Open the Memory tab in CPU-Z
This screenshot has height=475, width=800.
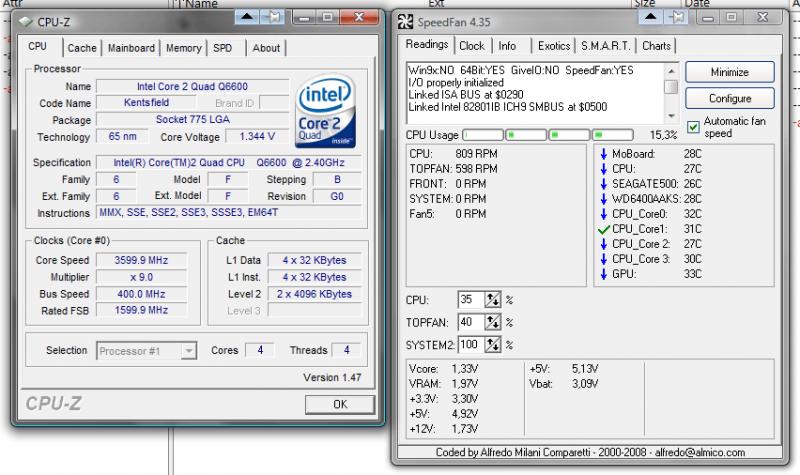(x=183, y=48)
